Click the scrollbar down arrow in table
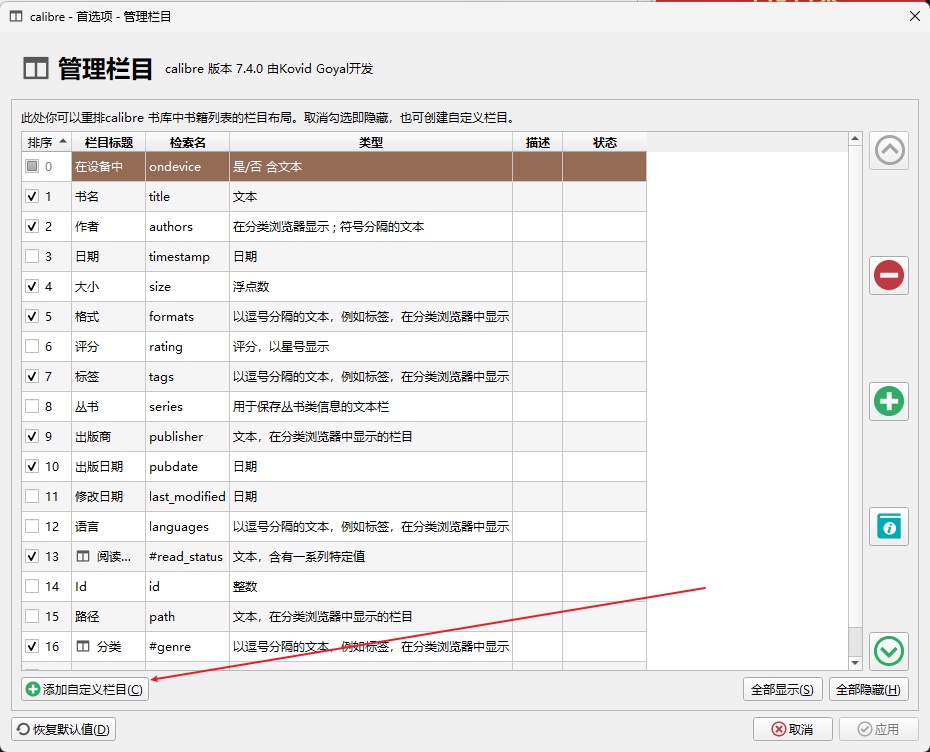 pos(855,662)
